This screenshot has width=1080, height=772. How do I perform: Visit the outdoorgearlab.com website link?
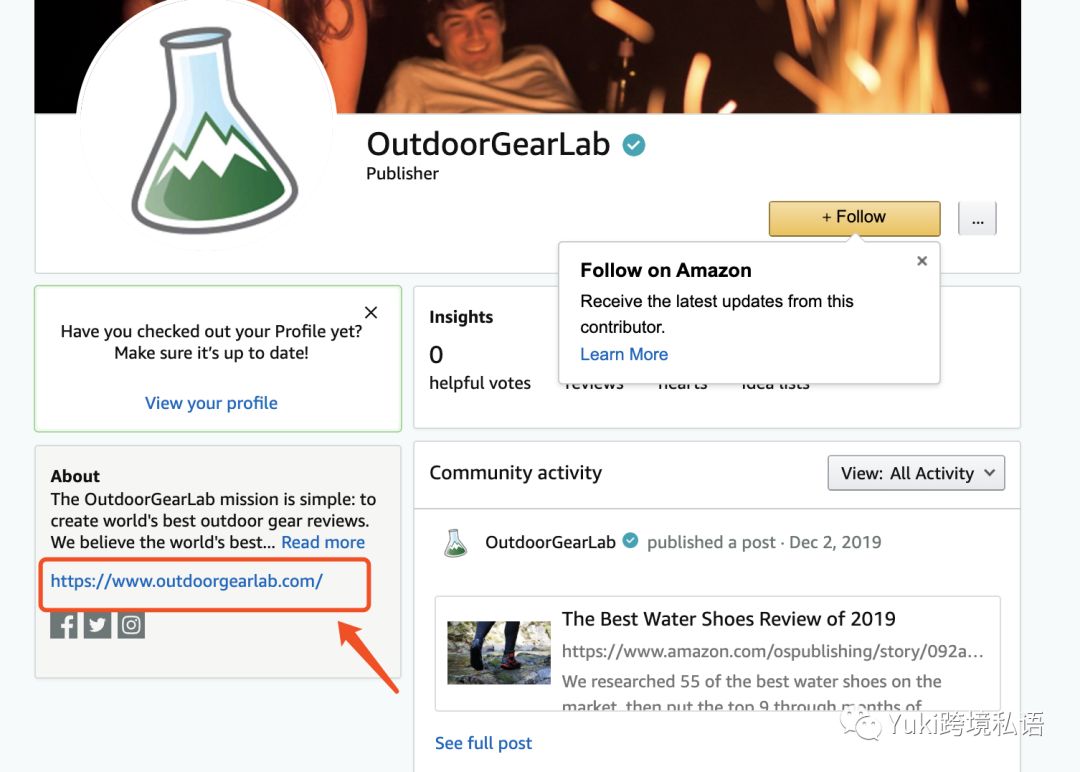tap(187, 581)
